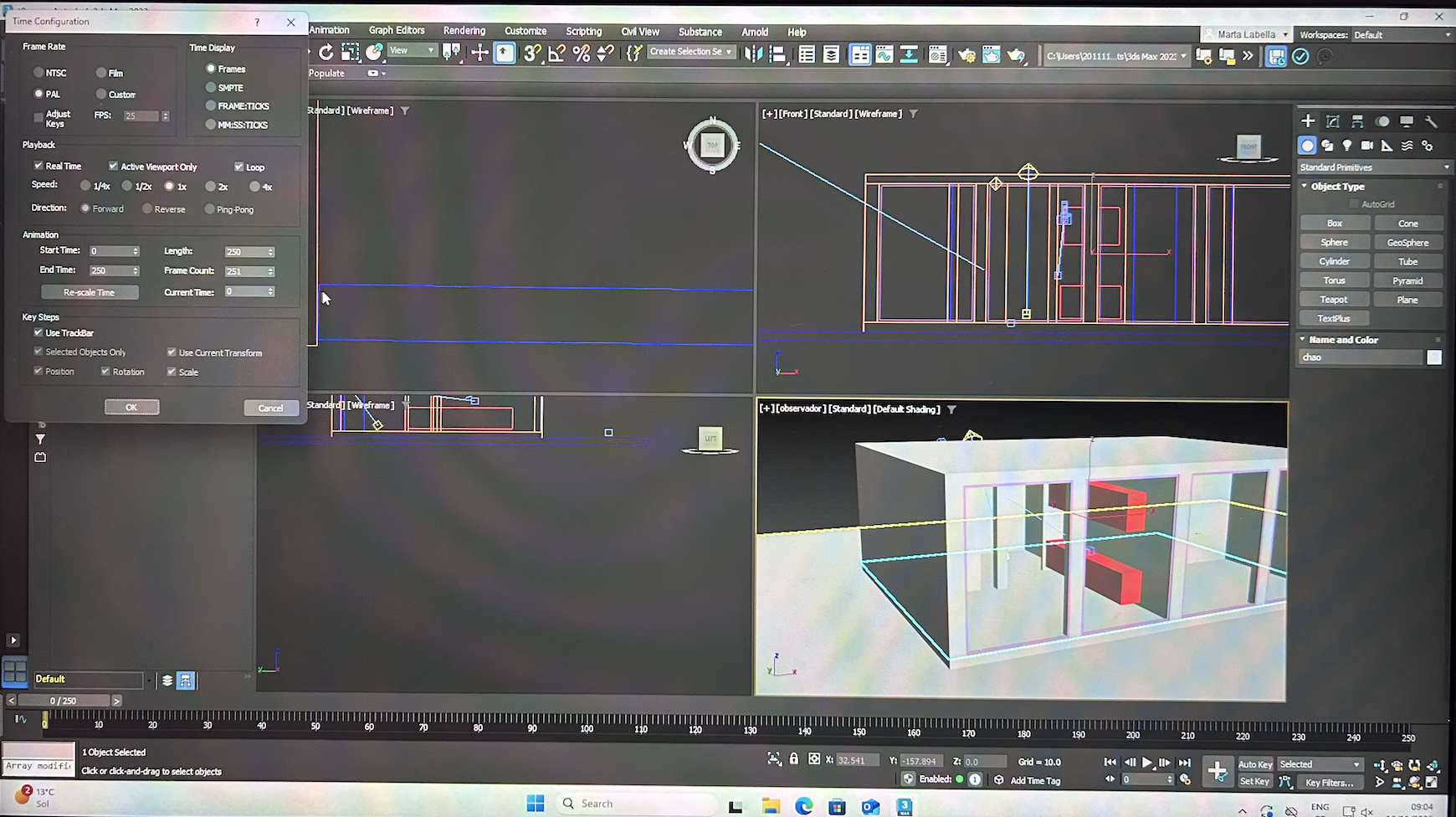The width and height of the screenshot is (1456, 817).
Task: Click the Angle Snap toggle icon
Action: [x=556, y=54]
